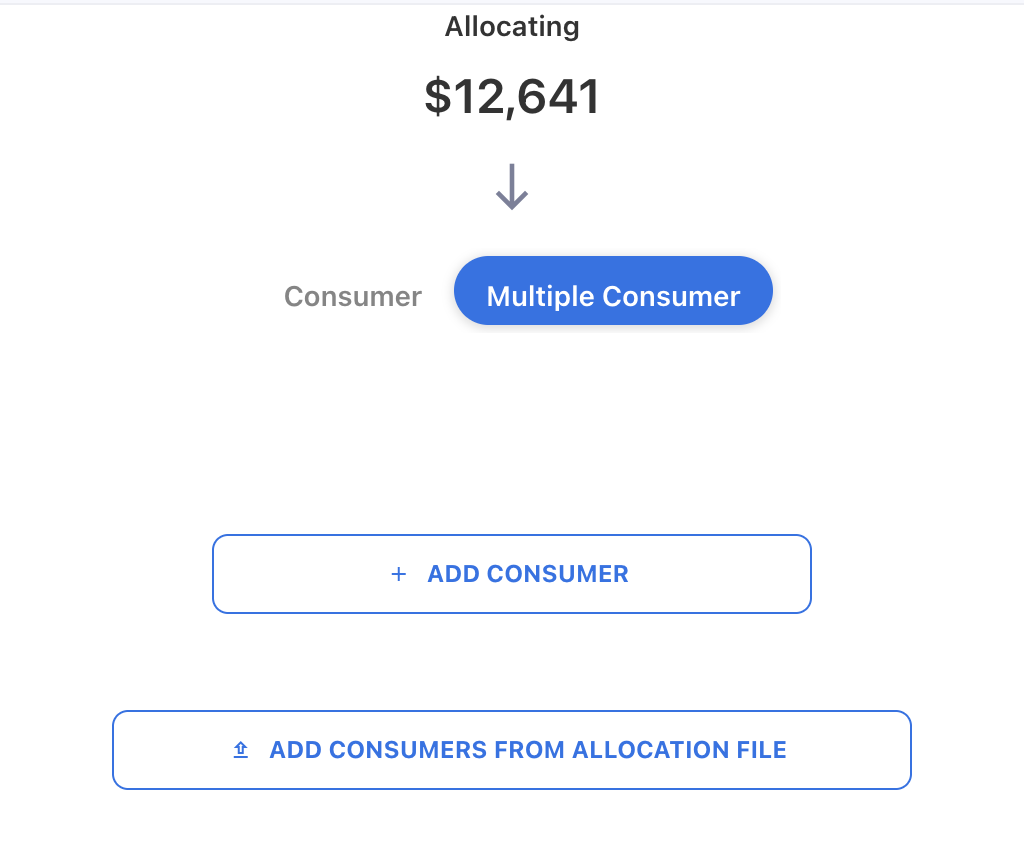Click the Allocating heading text

coord(512,27)
